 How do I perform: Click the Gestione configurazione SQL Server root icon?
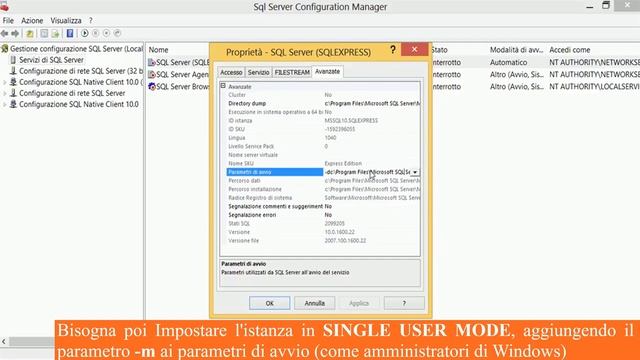(5, 49)
